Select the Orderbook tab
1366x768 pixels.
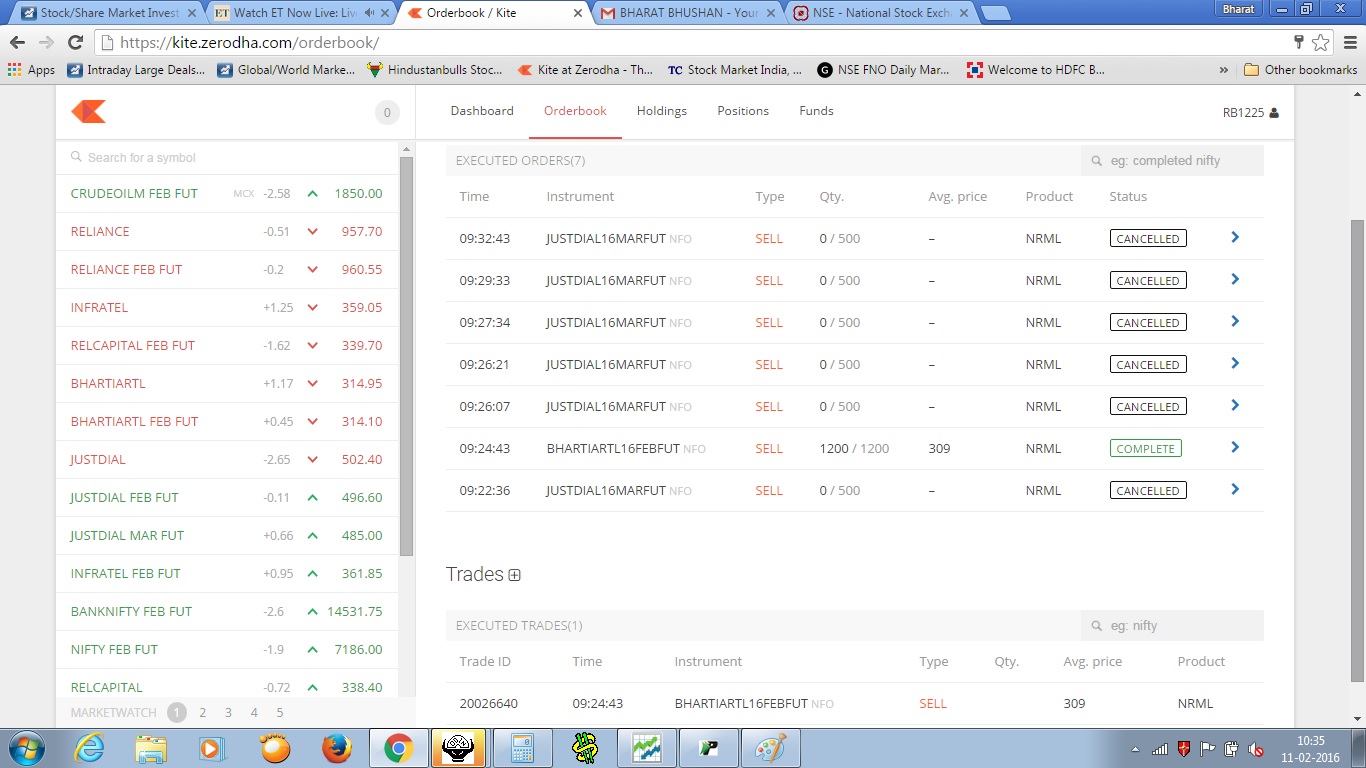coord(575,111)
